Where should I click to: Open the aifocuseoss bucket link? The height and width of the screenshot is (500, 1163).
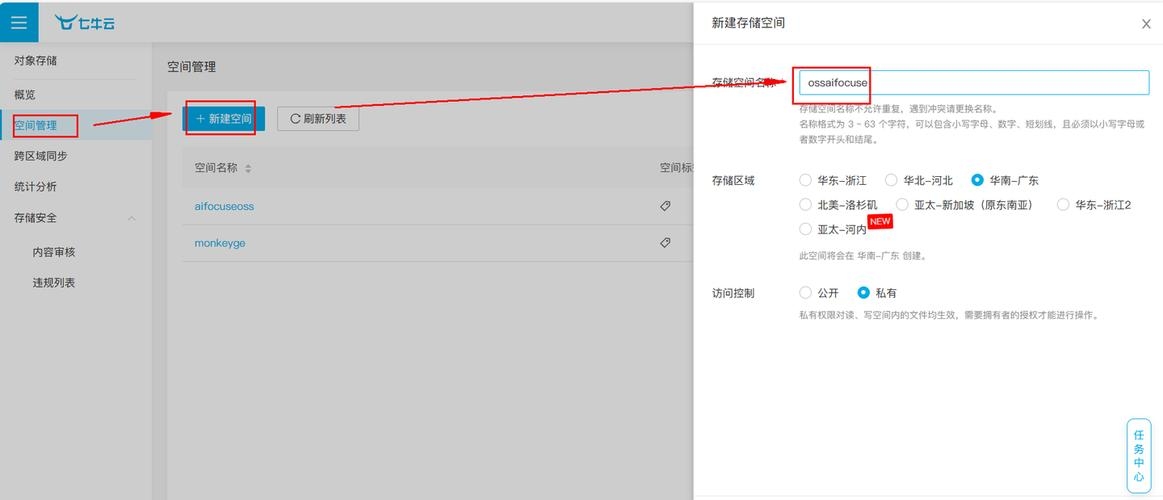pyautogui.click(x=224, y=206)
